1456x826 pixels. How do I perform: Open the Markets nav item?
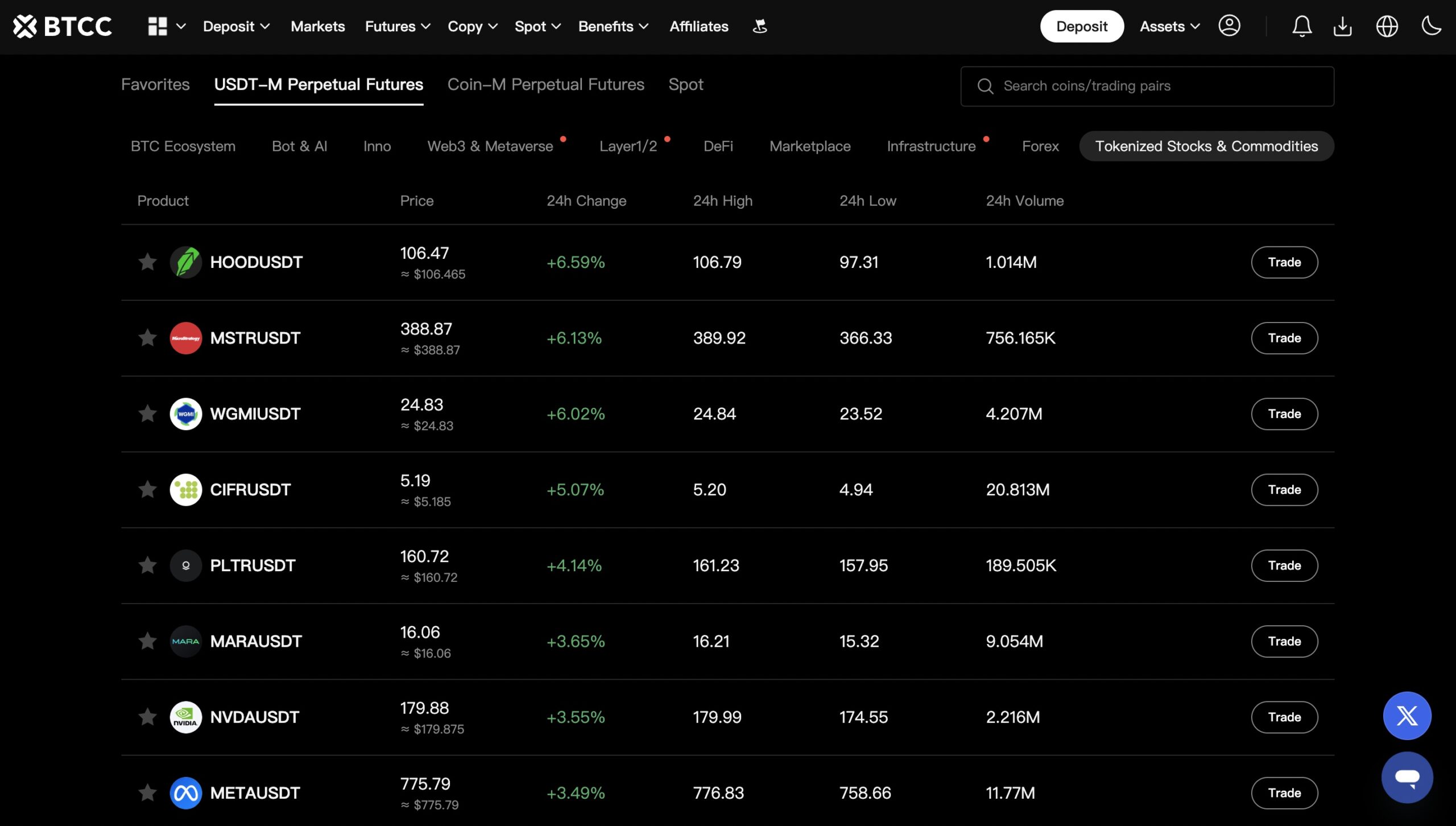(317, 26)
